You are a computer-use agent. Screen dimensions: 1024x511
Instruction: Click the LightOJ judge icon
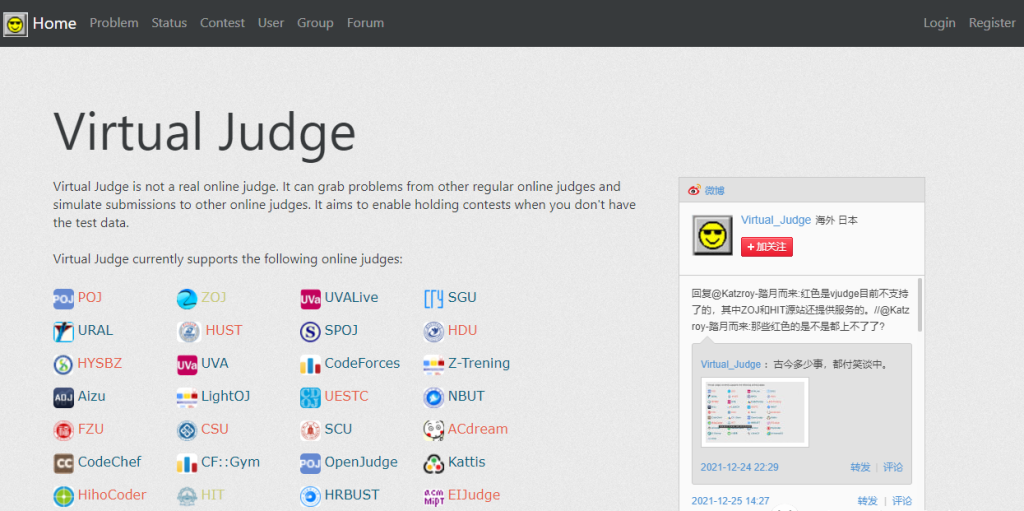point(187,397)
